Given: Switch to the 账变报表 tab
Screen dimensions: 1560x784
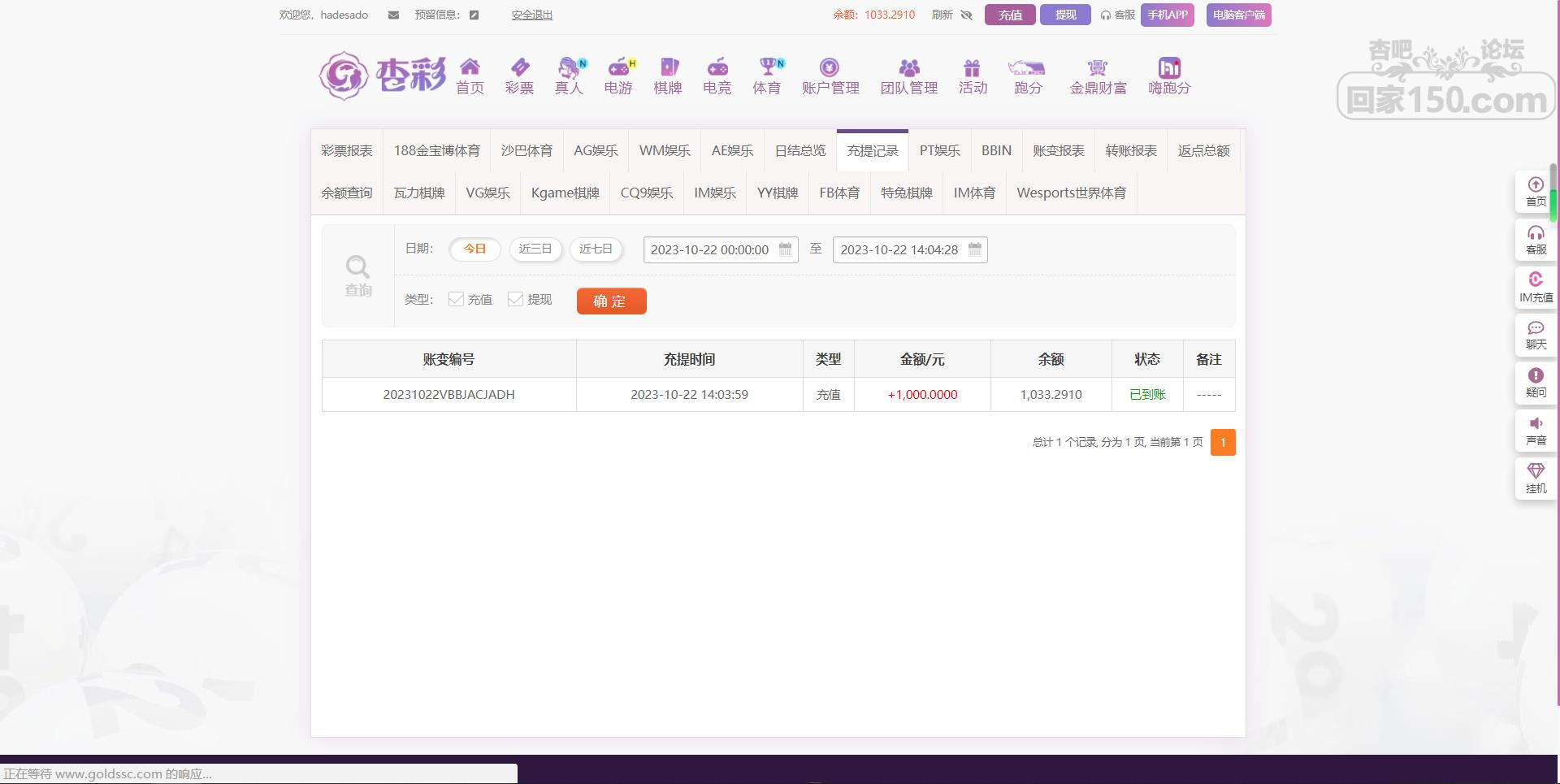Looking at the screenshot, I should click(1058, 150).
